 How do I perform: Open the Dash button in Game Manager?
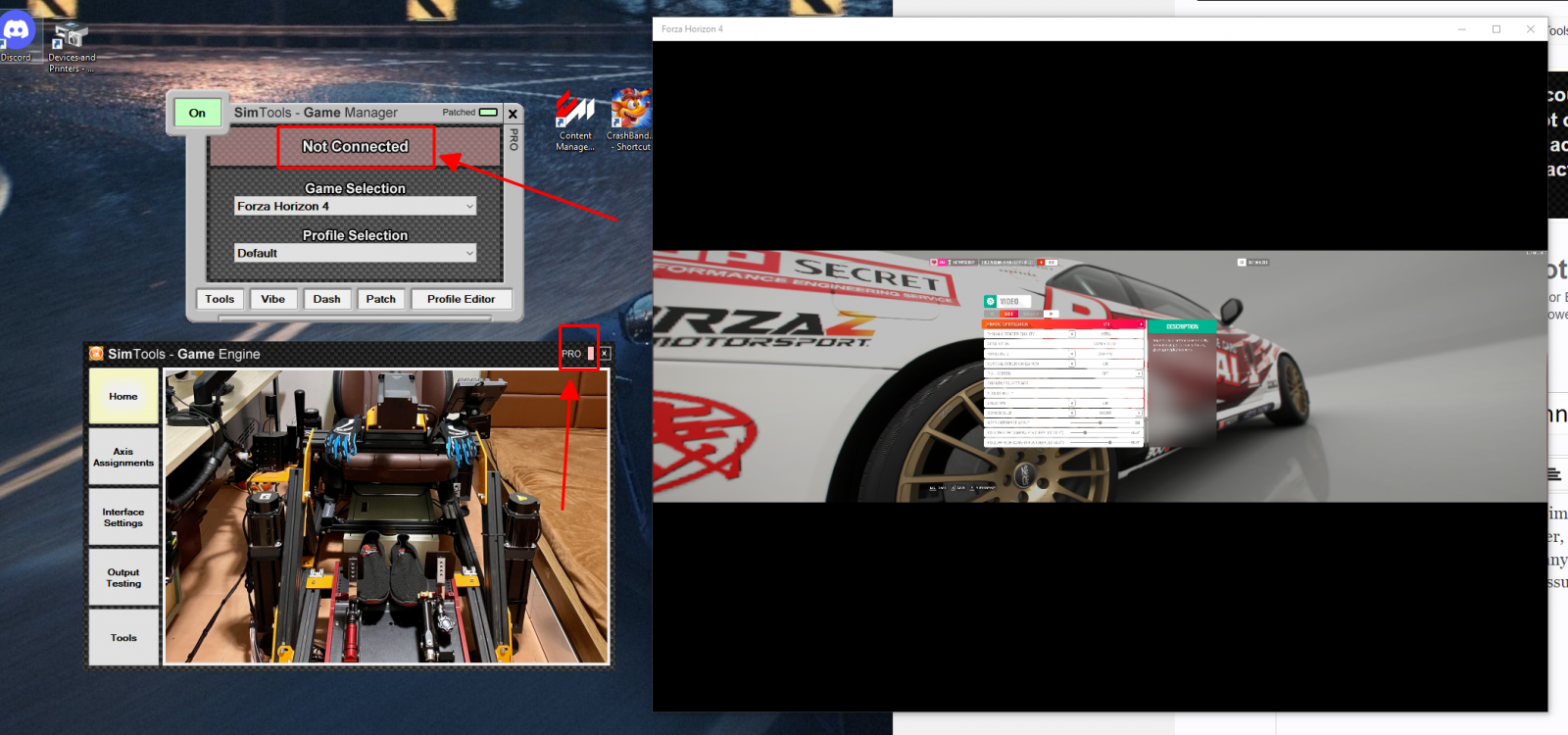click(327, 299)
